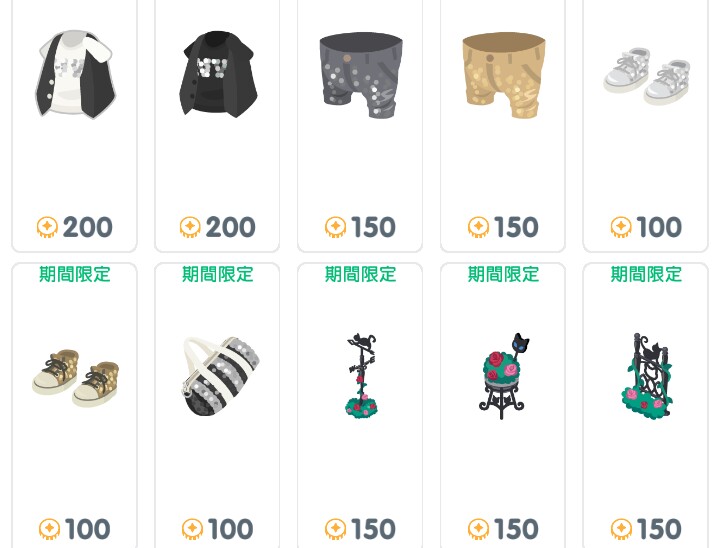720x548 pixels.
Task: Click the 200 coin price under white vest outfit
Action: 87,227
